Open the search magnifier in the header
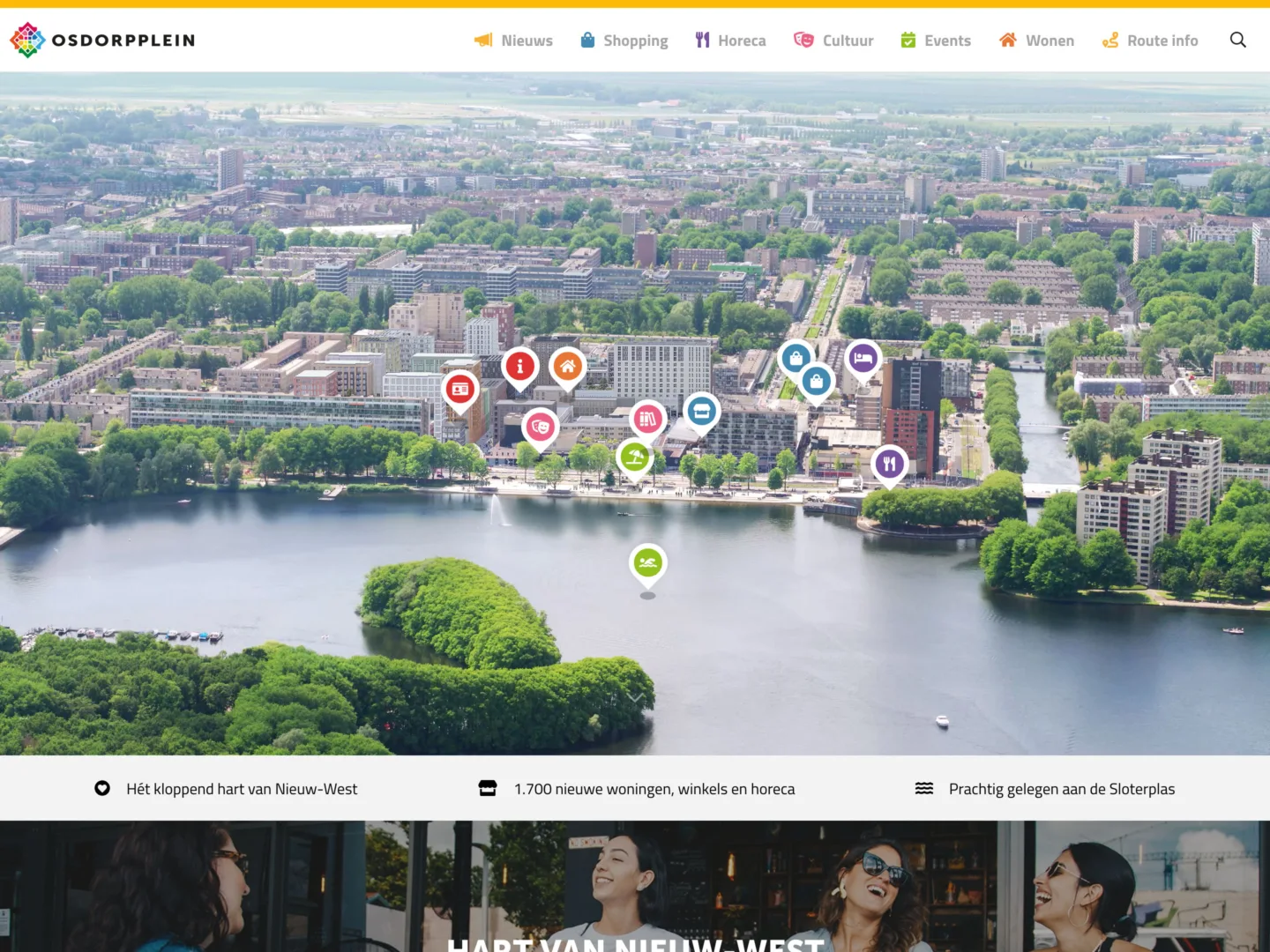Image resolution: width=1270 pixels, height=952 pixels. click(x=1238, y=40)
